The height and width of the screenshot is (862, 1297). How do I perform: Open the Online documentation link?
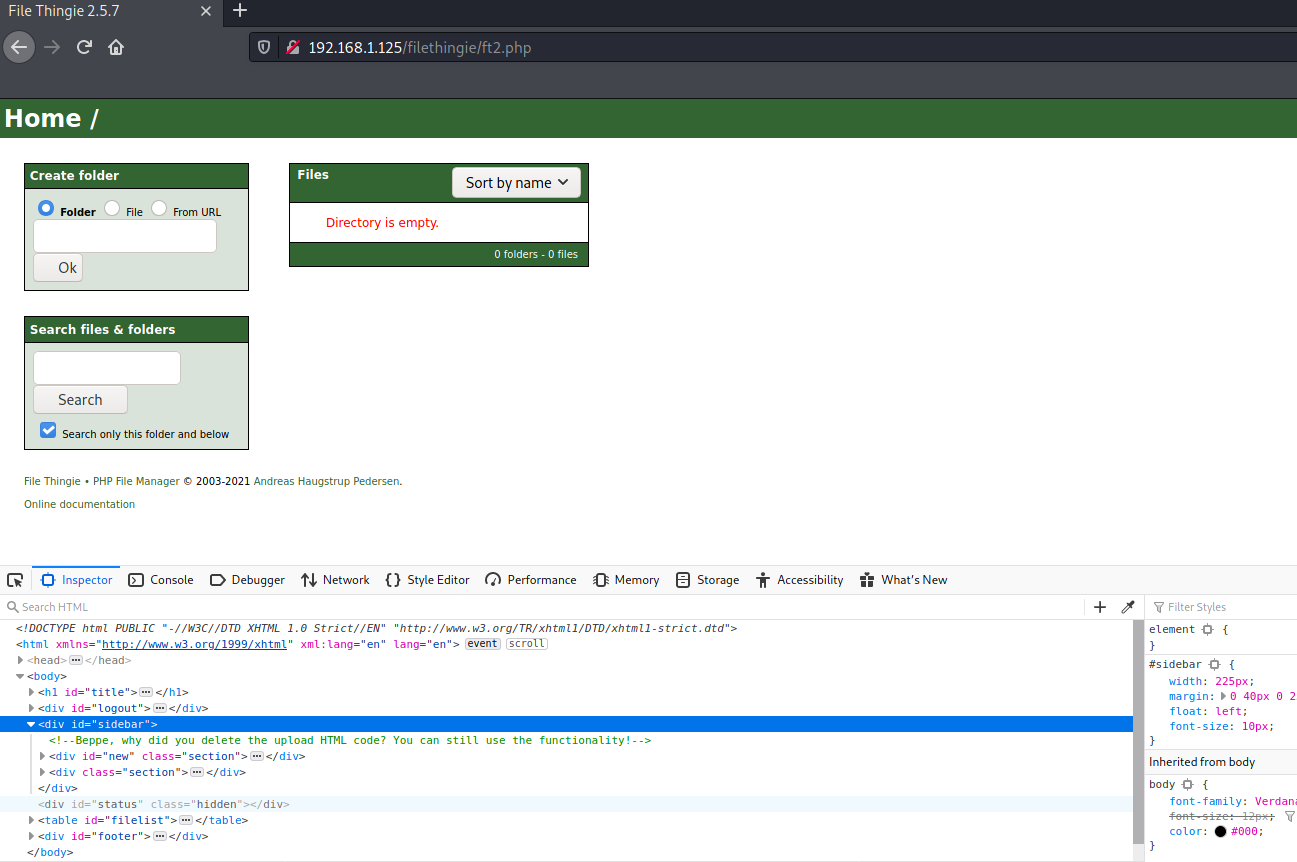coord(79,504)
